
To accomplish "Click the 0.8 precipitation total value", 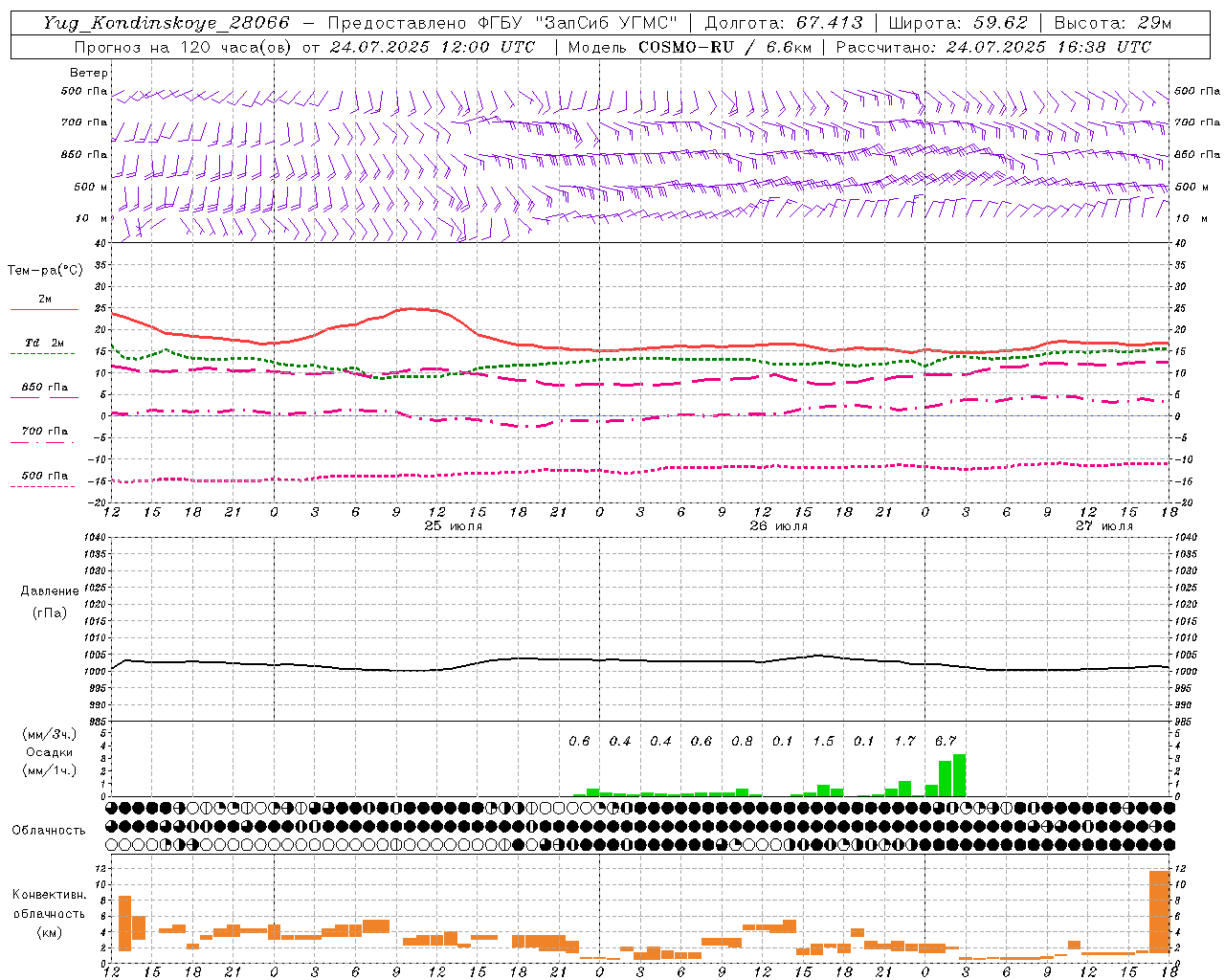I will (742, 741).
